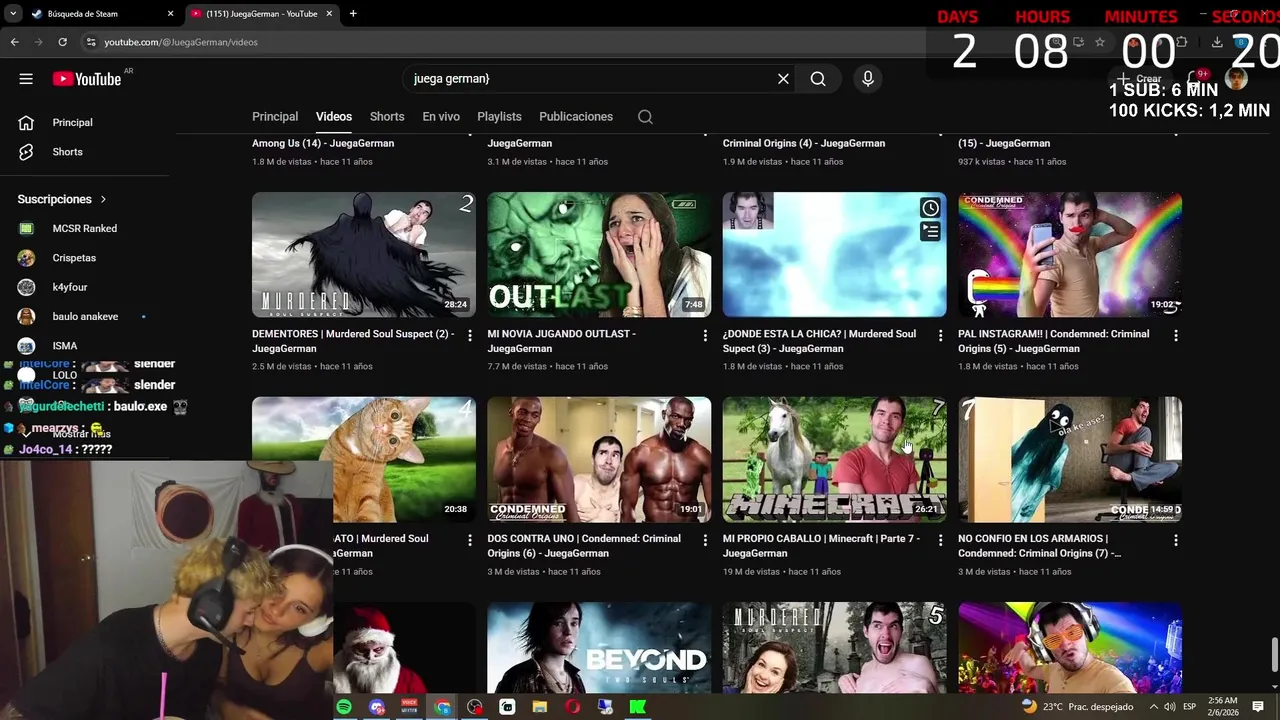The image size is (1280, 720).
Task: Click the magnifier search button
Action: coord(818,79)
